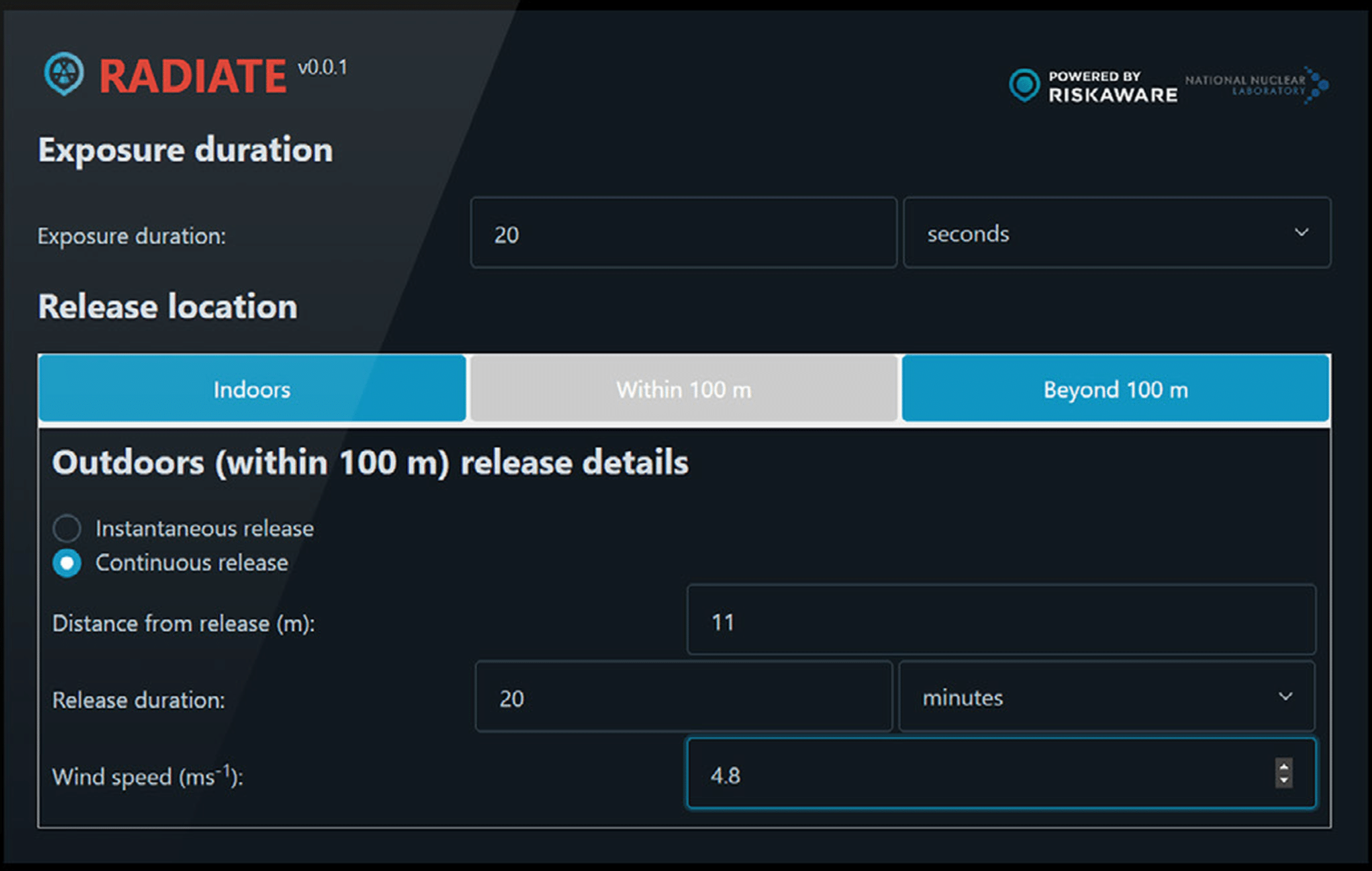Decrease wind speed with down stepper arrow
The width and height of the screenshot is (1372, 871).
click(1284, 780)
